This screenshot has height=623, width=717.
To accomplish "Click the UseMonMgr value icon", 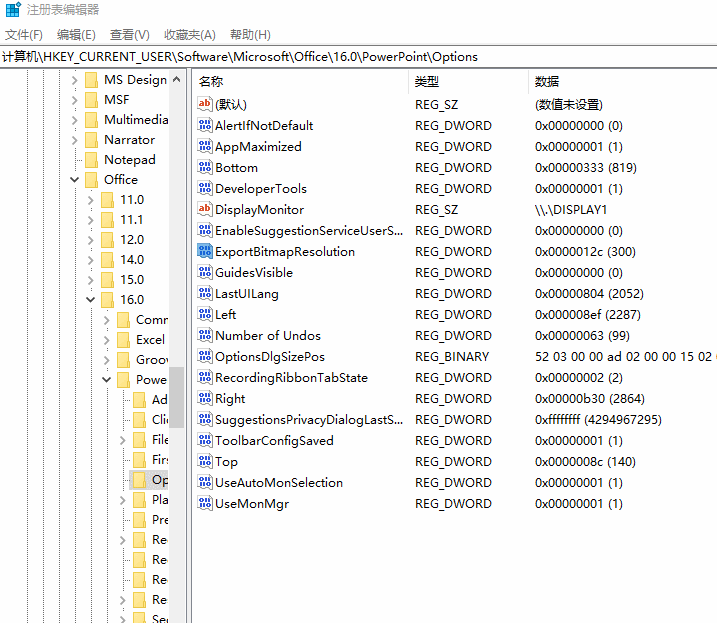I will (x=205, y=503).
